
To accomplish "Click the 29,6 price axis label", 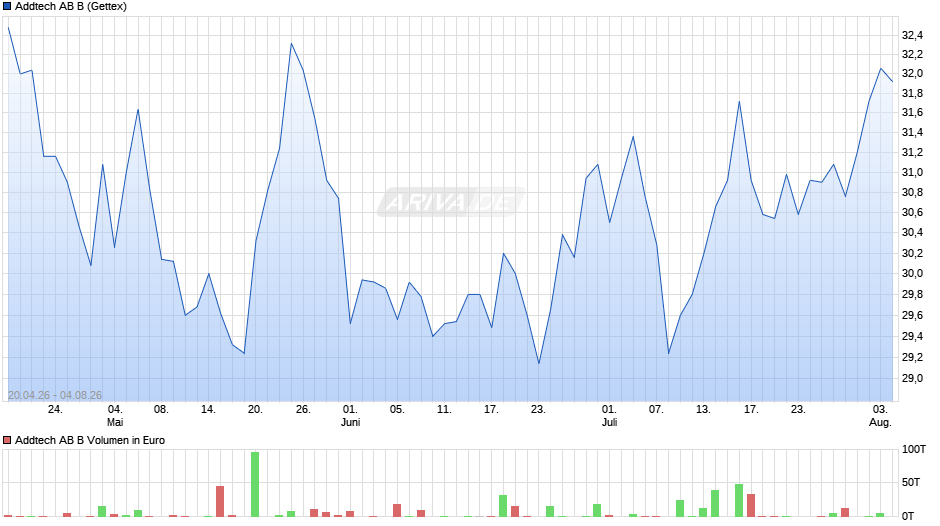I will coord(912,315).
